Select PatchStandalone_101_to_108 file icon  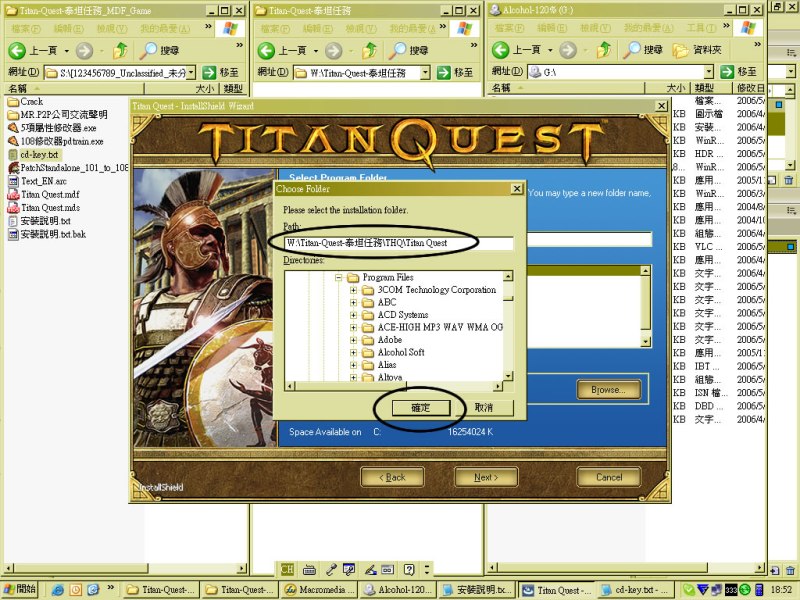pos(13,168)
